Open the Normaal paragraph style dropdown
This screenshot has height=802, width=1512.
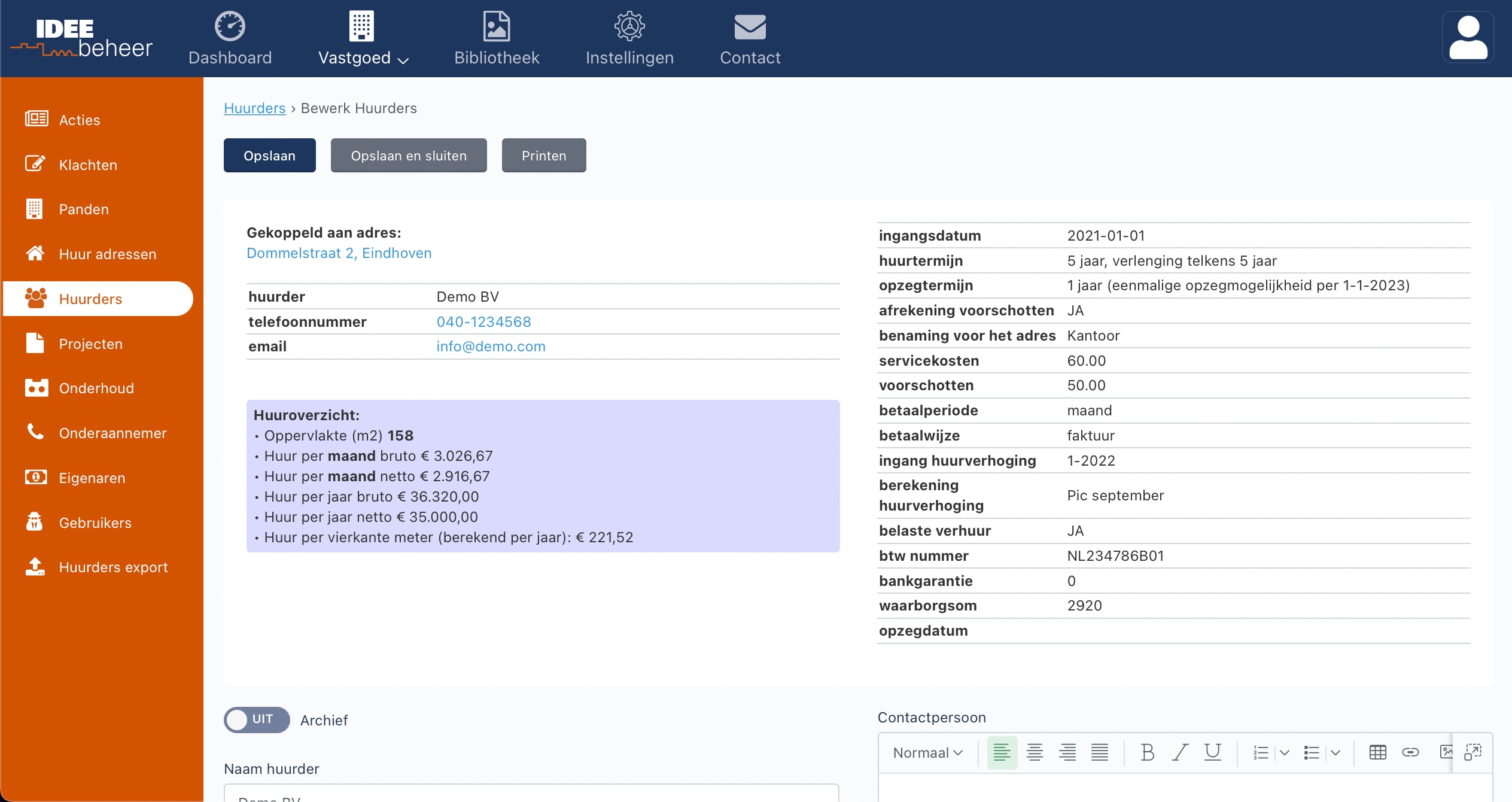coord(927,752)
